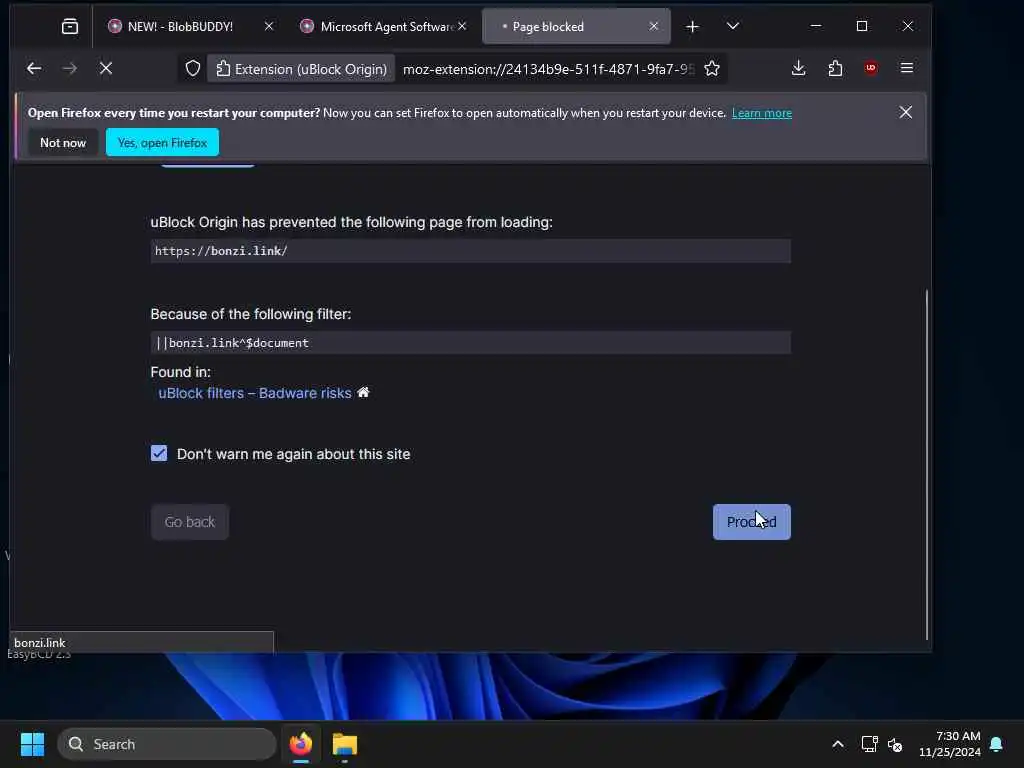Image resolution: width=1024 pixels, height=768 pixels.
Task: Open a new tab with the plus icon
Action: tap(692, 27)
